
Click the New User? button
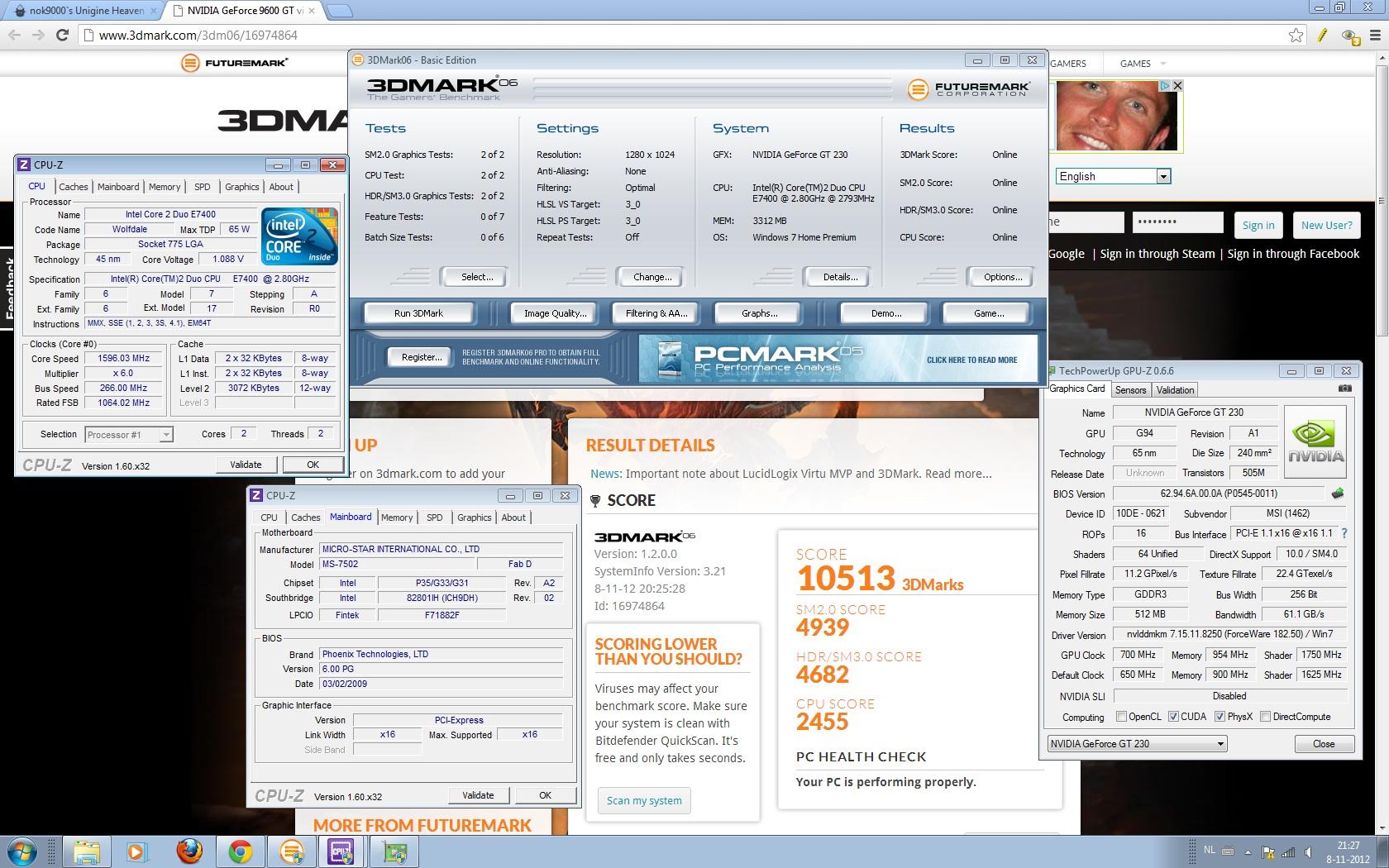1326,225
